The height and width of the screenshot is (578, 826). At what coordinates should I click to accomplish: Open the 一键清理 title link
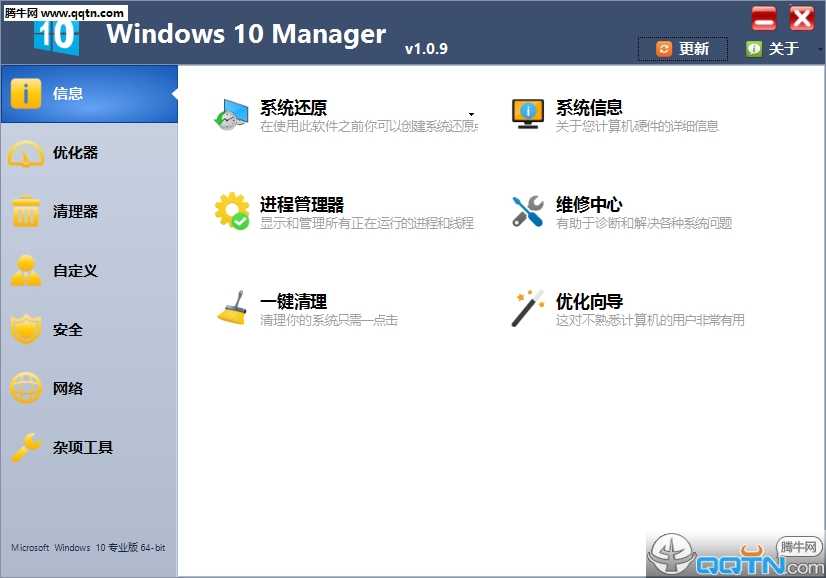pyautogui.click(x=293, y=301)
